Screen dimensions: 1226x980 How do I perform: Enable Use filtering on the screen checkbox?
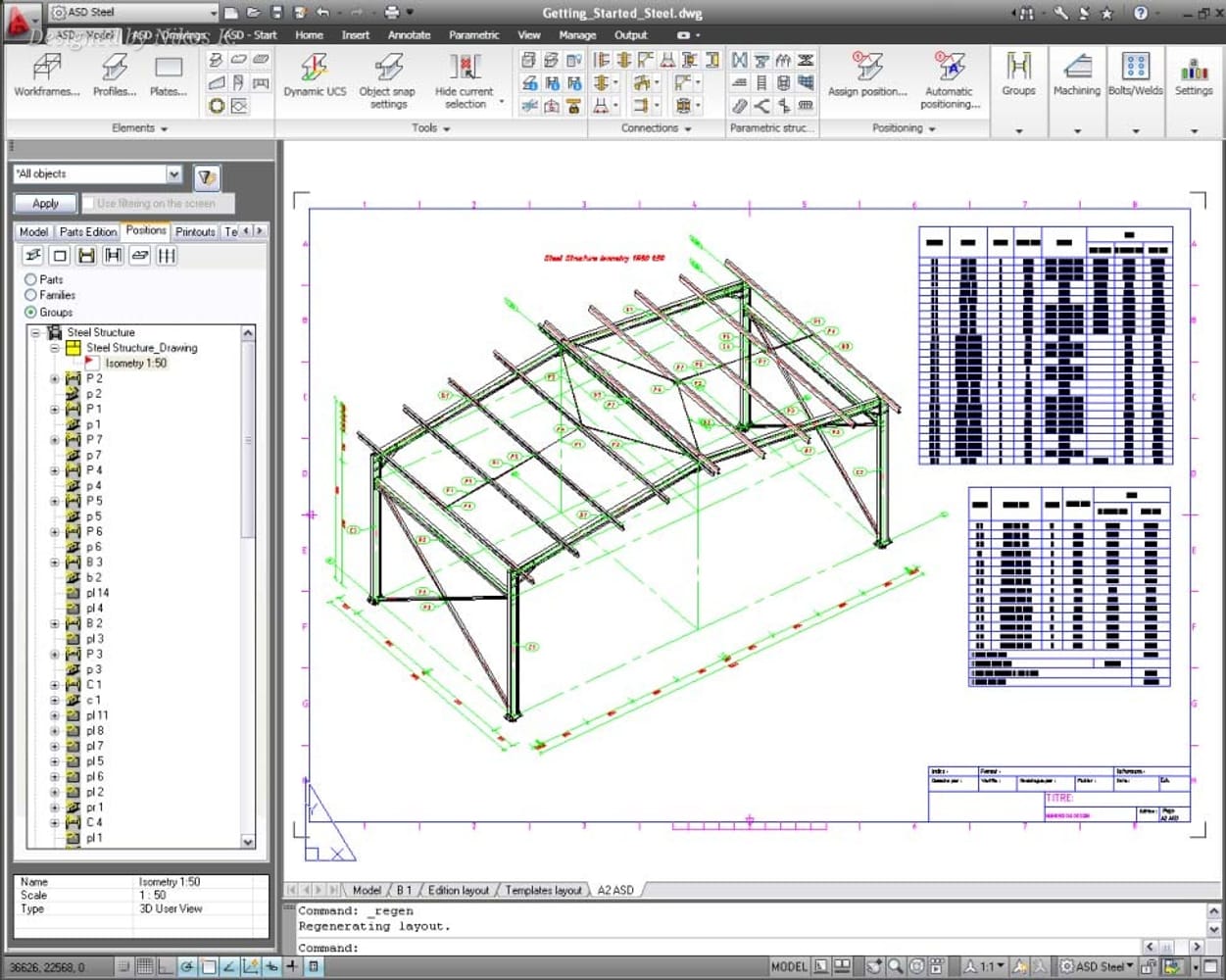click(x=89, y=204)
